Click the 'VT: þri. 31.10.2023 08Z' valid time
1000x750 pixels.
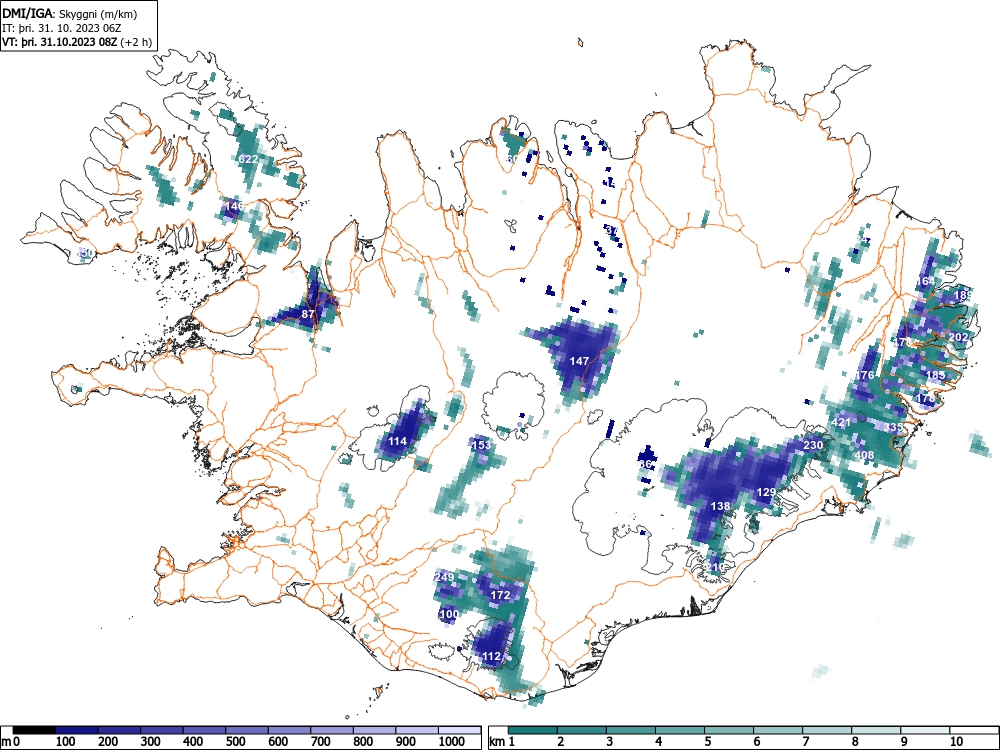pyautogui.click(x=59, y=43)
